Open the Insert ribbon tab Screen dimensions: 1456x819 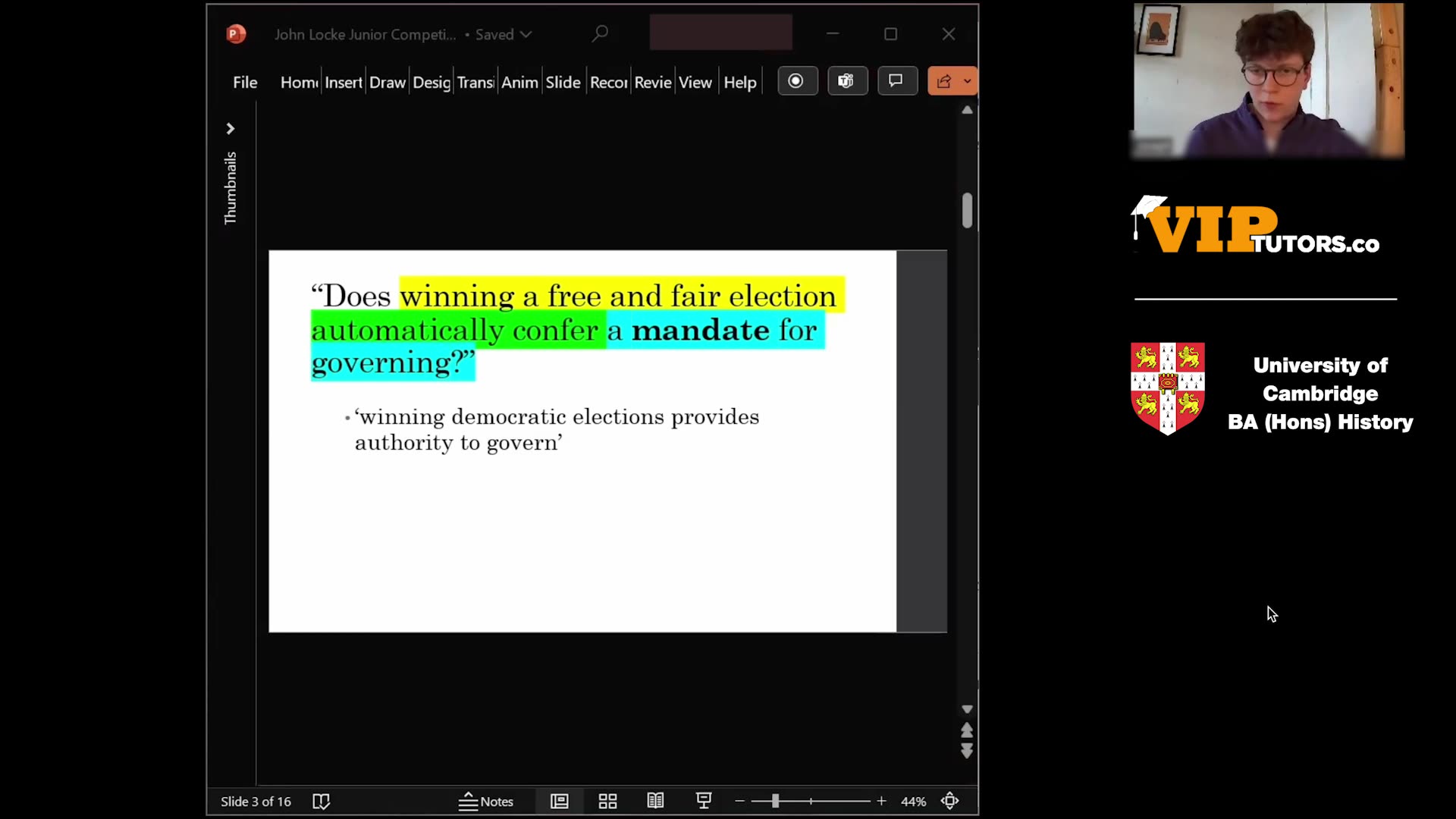[344, 83]
